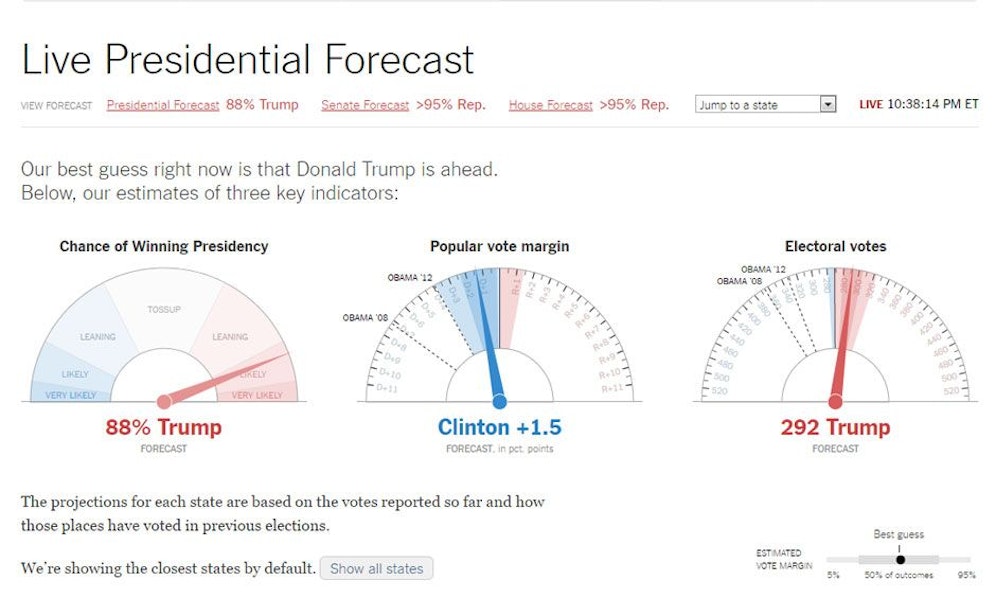996x598 pixels.
Task: Click the black best guess dot
Action: (900, 559)
